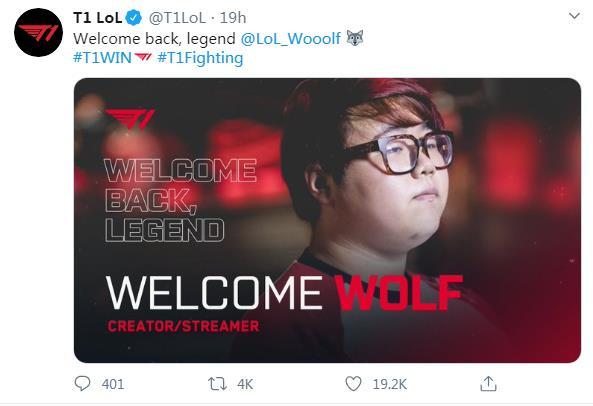Image resolution: width=593 pixels, height=406 pixels.
Task: Click the tweet text 'Welcome back, legend'
Action: [x=154, y=39]
